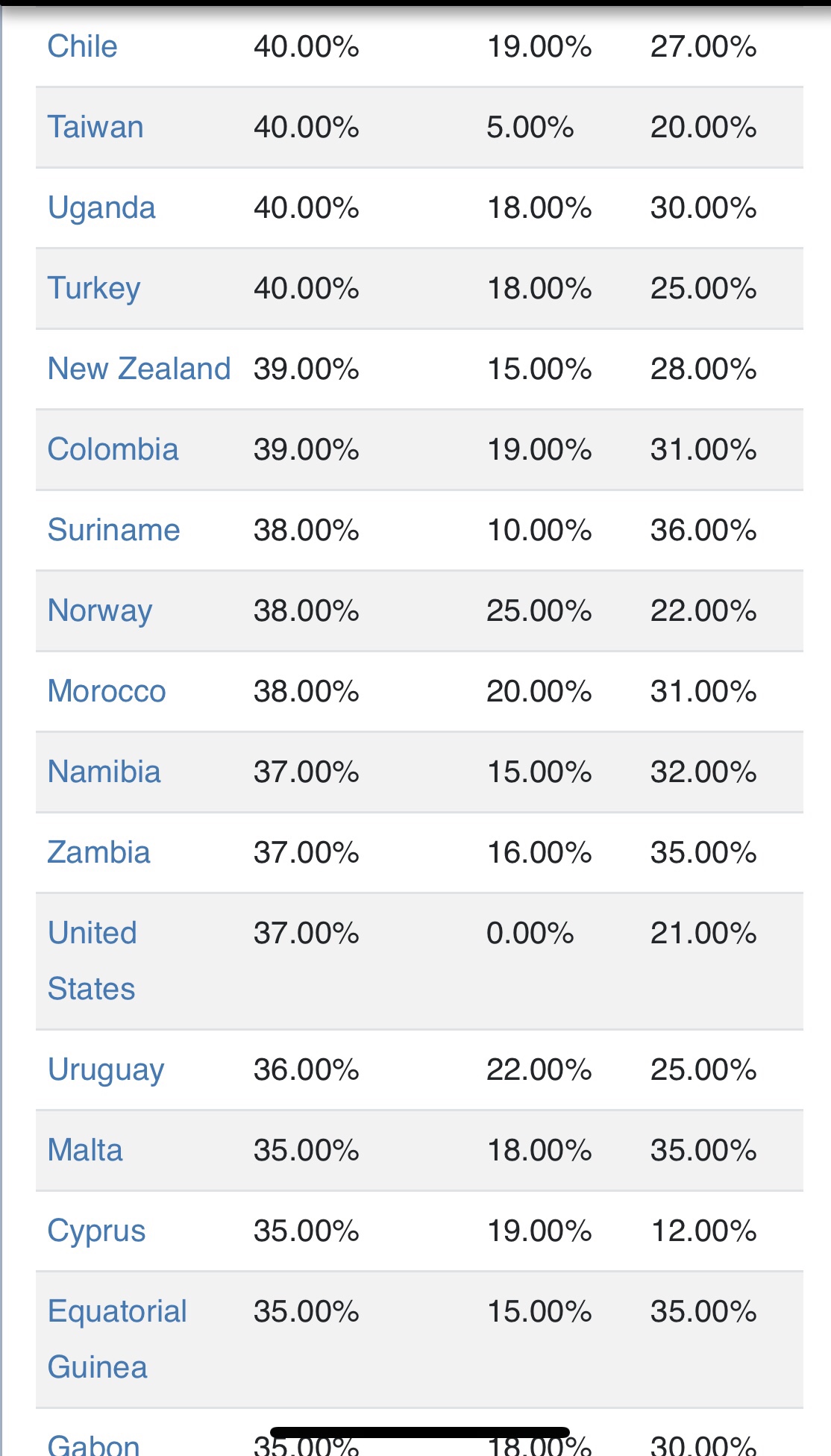Open the Equatorial Guinea link
Viewport: 831px width, 1456px height.
(x=117, y=1339)
